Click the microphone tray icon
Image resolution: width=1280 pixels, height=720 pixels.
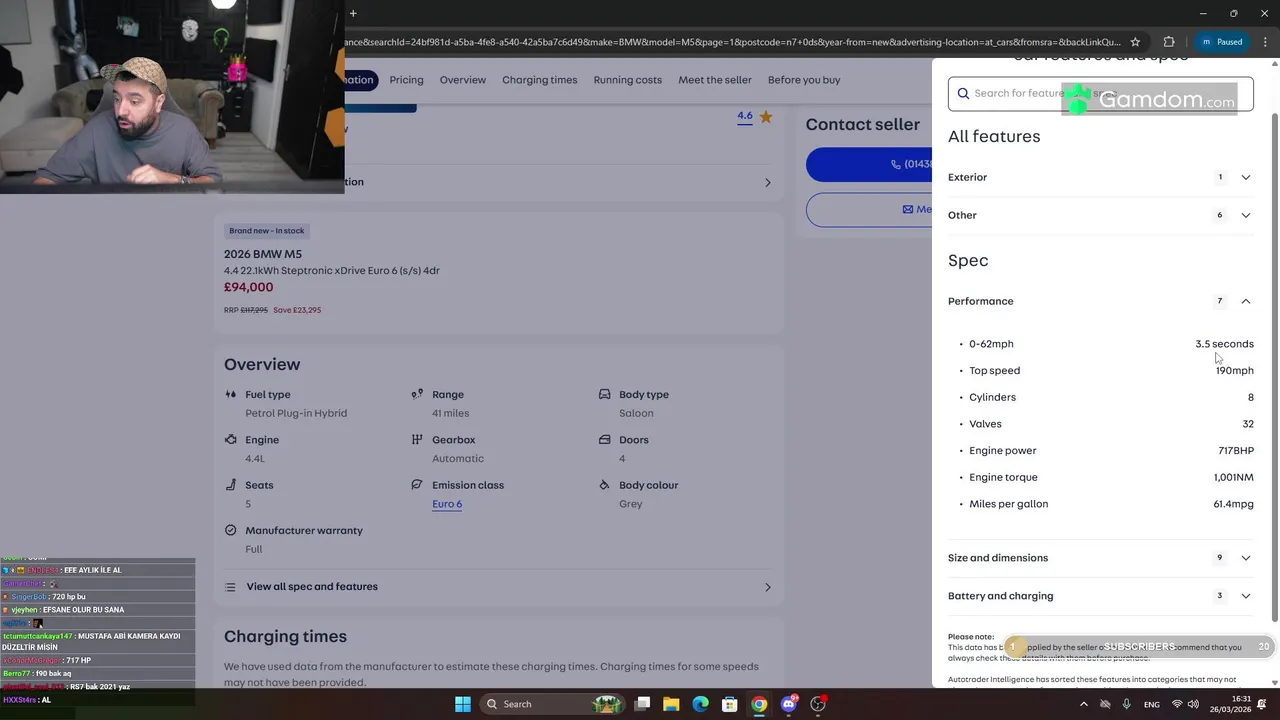[x=1127, y=704]
